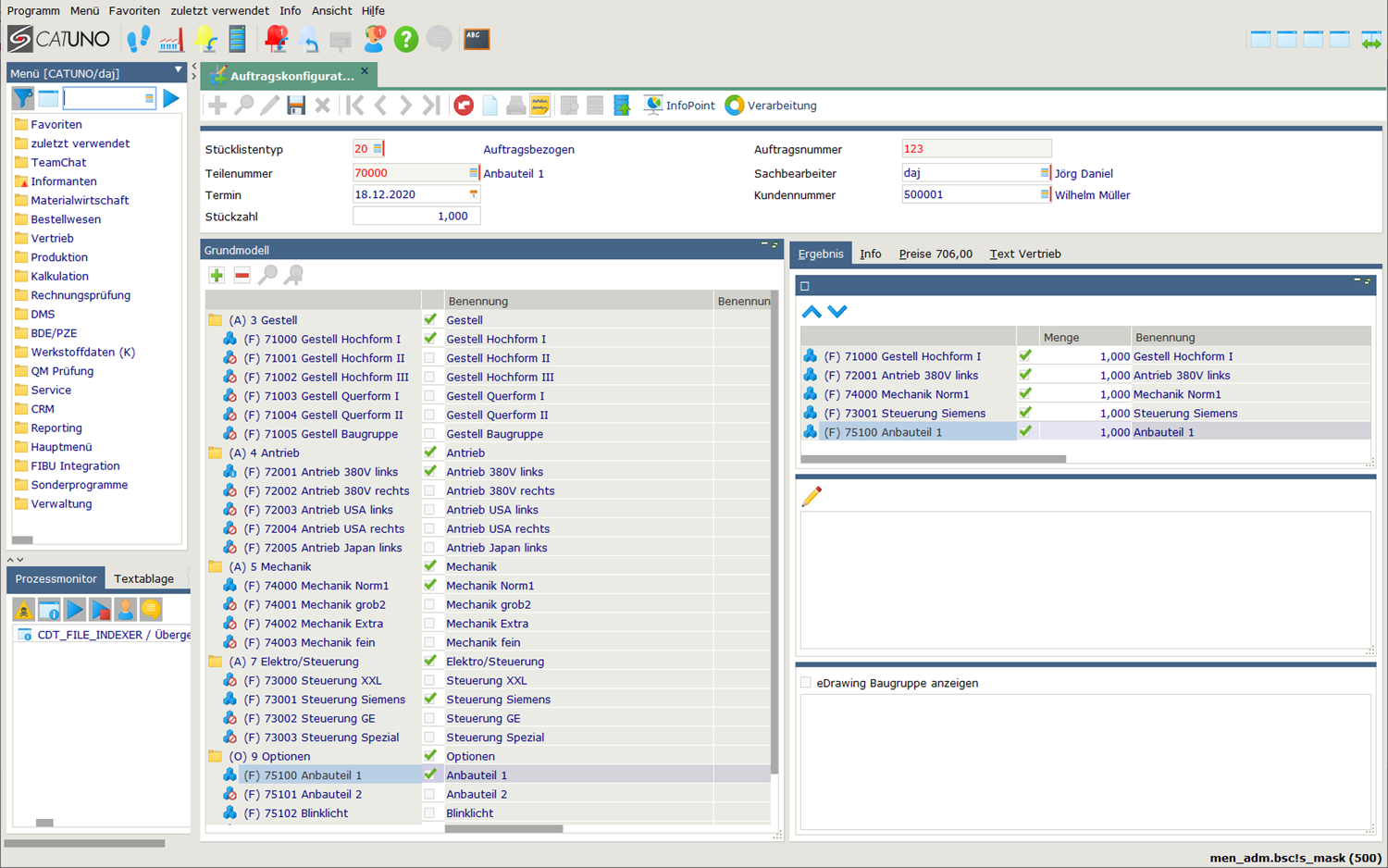Image resolution: width=1388 pixels, height=868 pixels.
Task: Open the Favoriten menu in menu bar
Action: [x=134, y=10]
